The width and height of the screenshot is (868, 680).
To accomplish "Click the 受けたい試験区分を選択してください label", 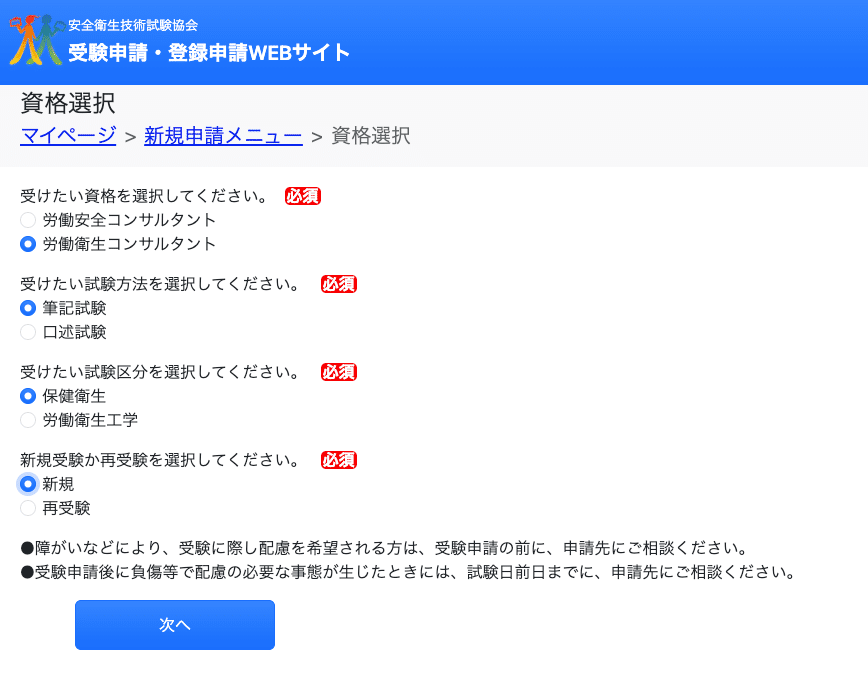I will click(x=161, y=372).
